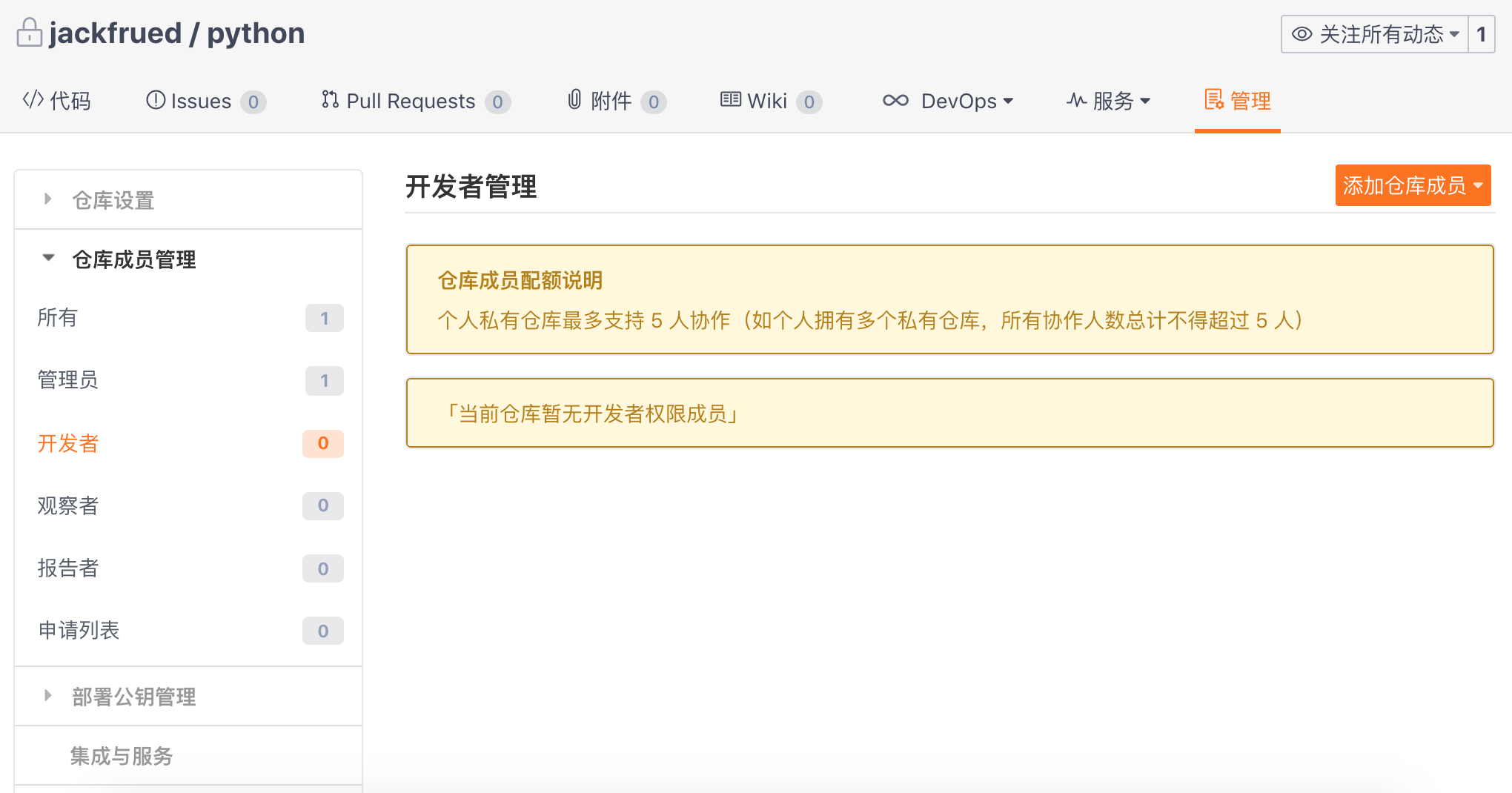Switch to the Issues tab

click(x=202, y=101)
